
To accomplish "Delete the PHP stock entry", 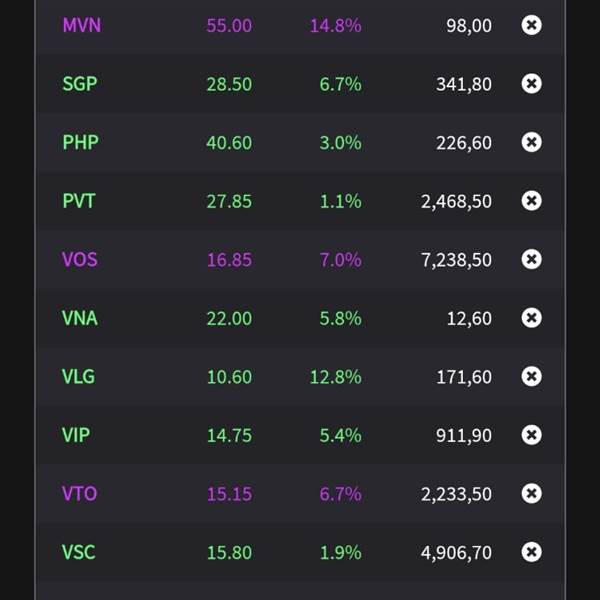I will pyautogui.click(x=532, y=142).
